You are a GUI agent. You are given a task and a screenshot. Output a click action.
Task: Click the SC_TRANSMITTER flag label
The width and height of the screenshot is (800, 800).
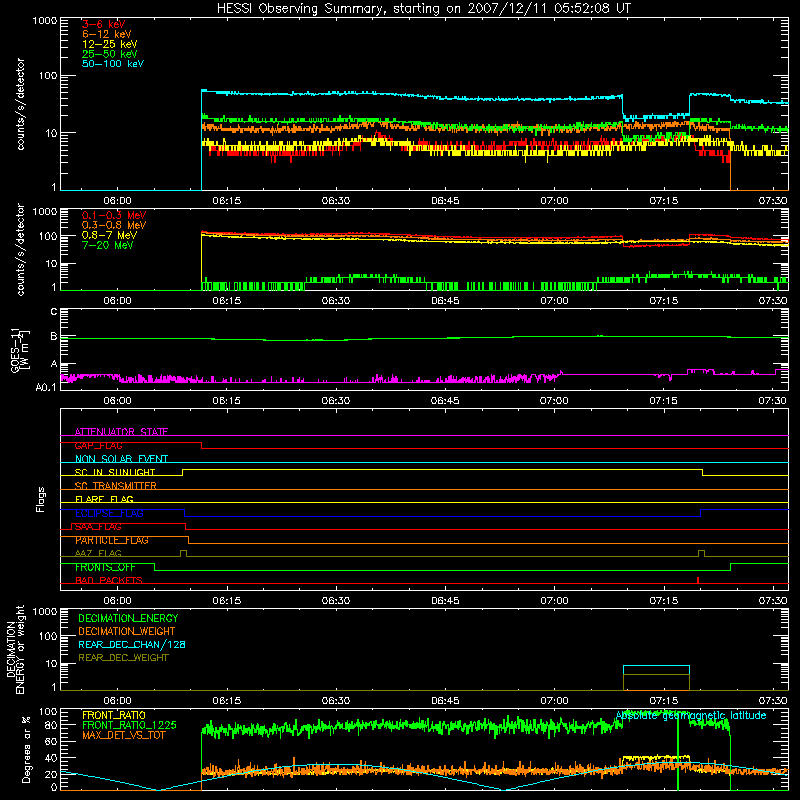[116, 485]
